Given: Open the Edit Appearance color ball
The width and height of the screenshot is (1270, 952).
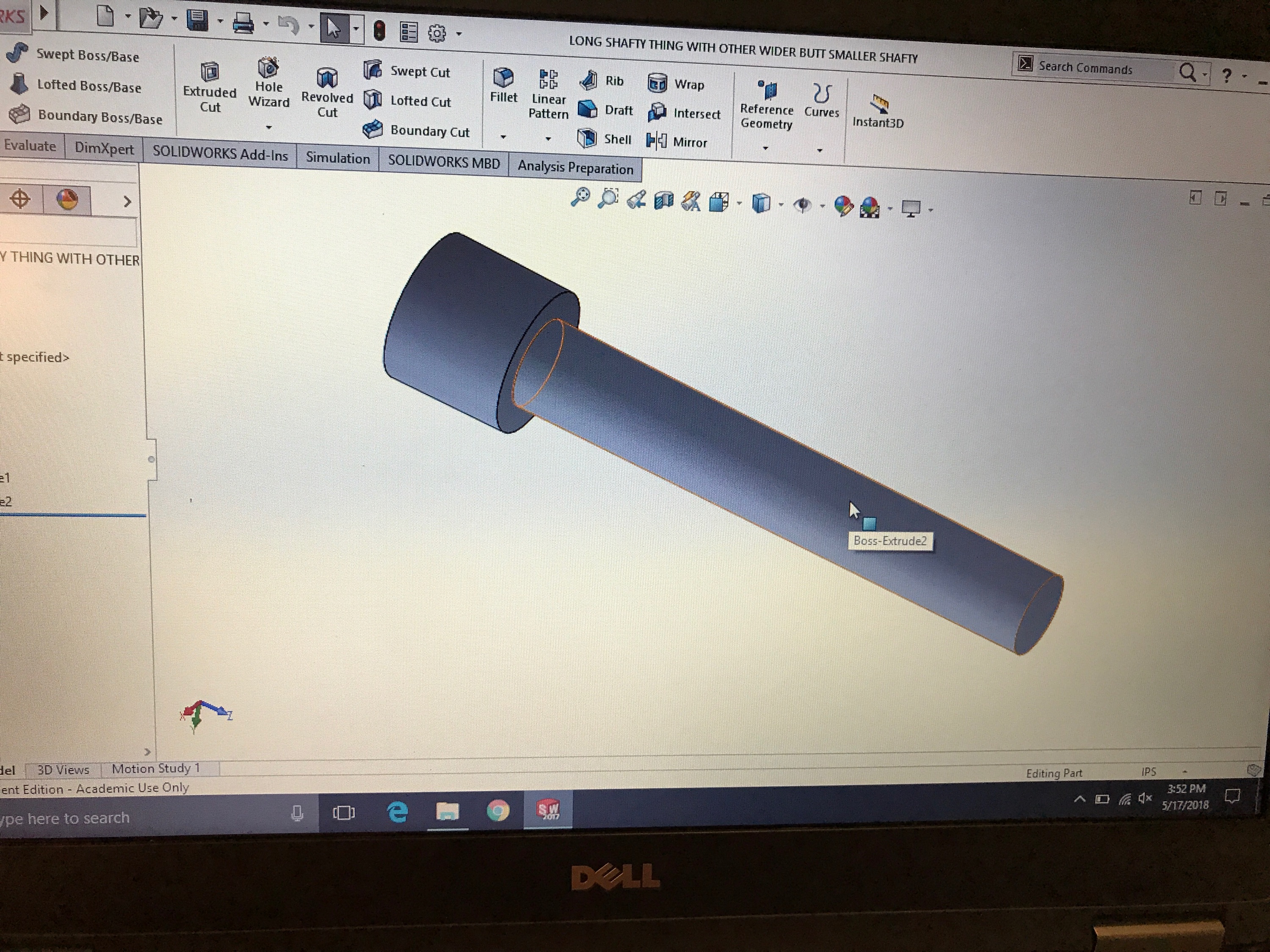Looking at the screenshot, I should [843, 206].
